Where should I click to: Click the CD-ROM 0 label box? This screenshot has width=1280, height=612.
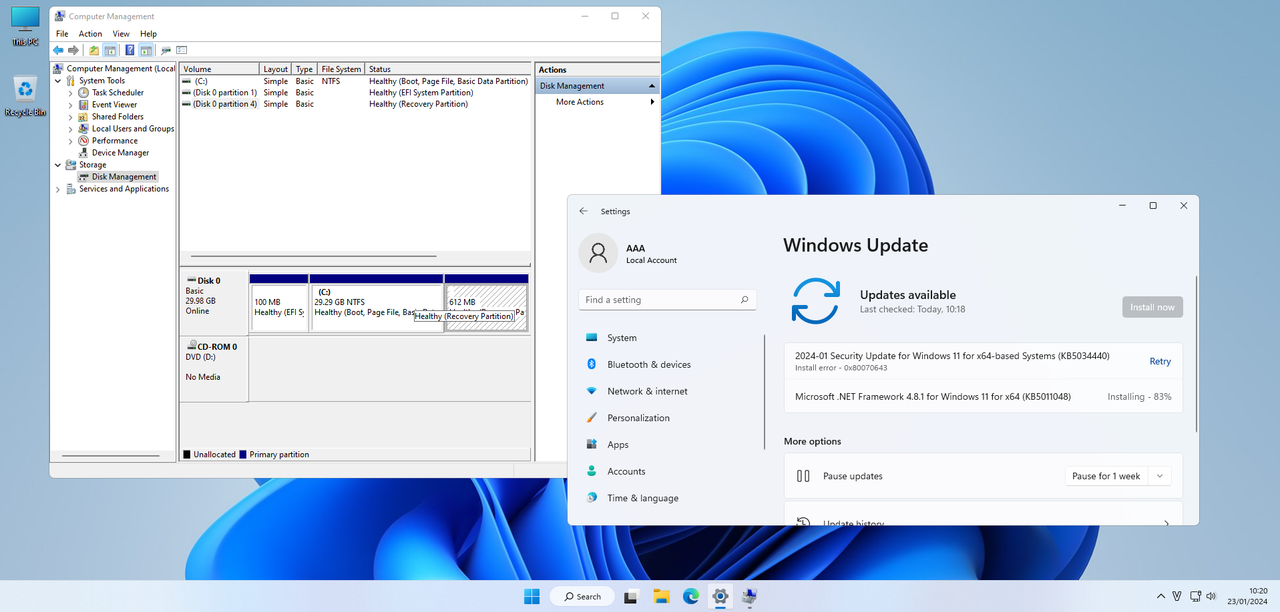point(214,368)
